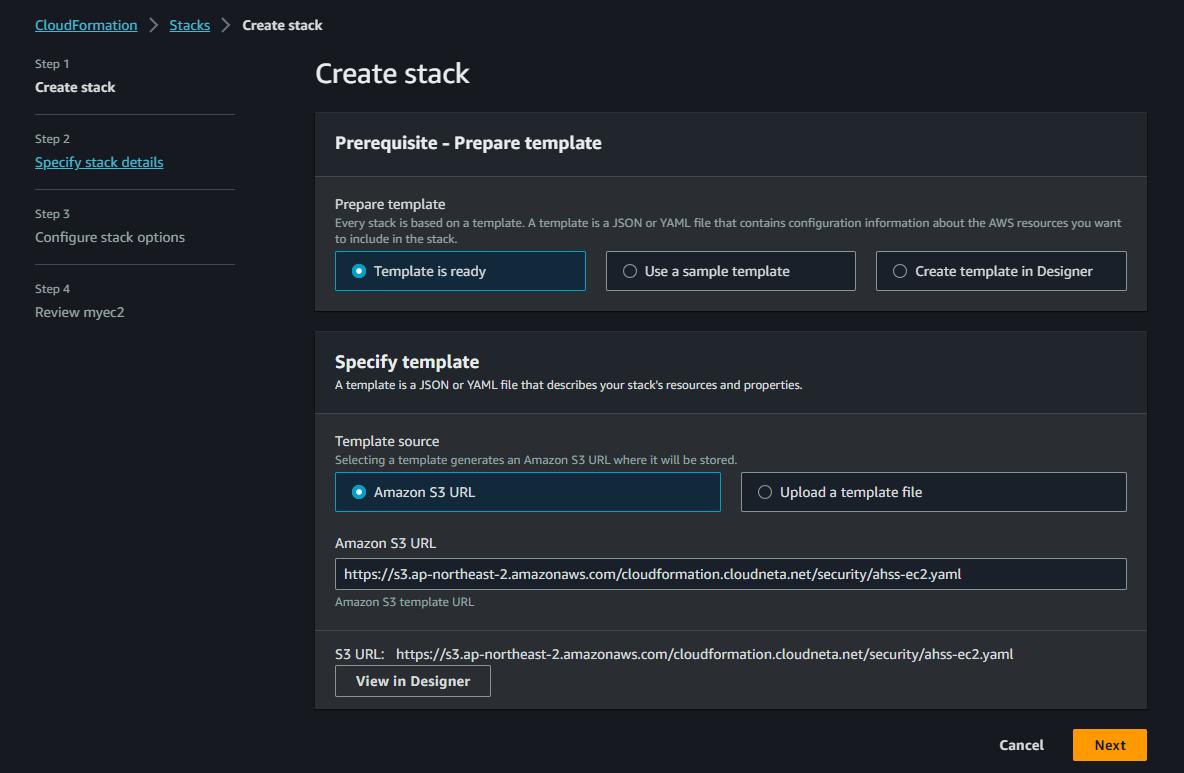Screen dimensions: 1184x773
Task: Select Amazon S3 URL as template source
Action: tap(527, 492)
